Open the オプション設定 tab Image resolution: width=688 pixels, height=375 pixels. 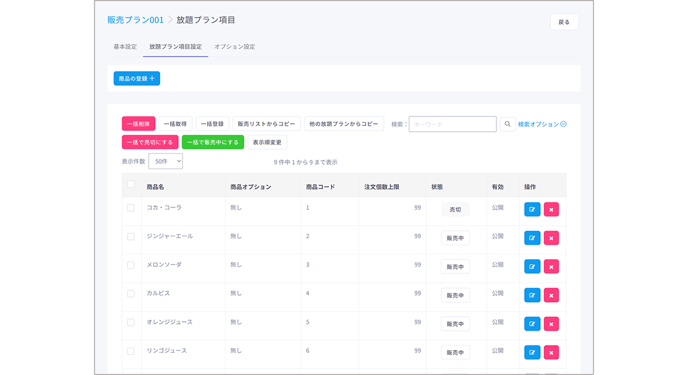pos(235,46)
